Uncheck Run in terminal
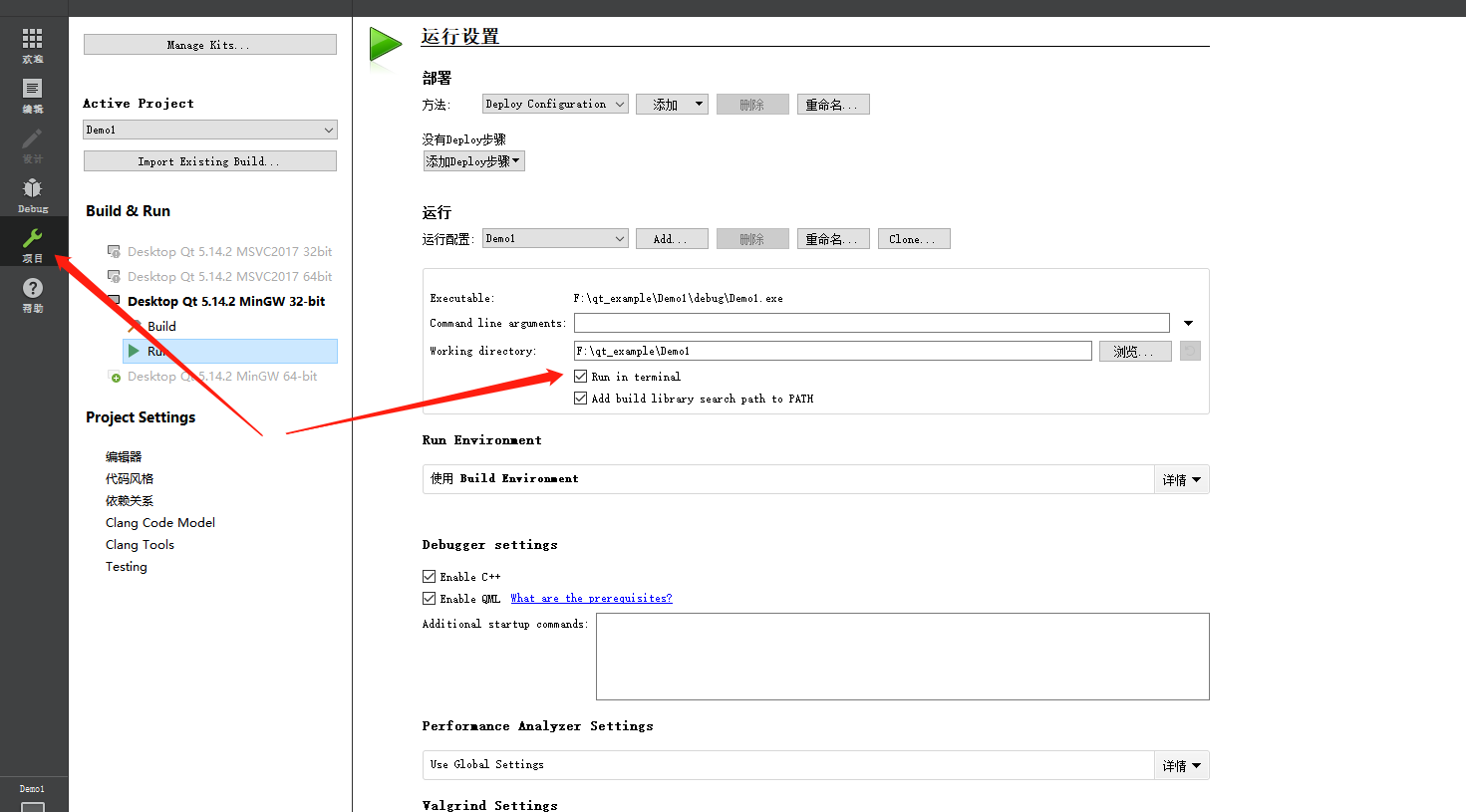 580,377
